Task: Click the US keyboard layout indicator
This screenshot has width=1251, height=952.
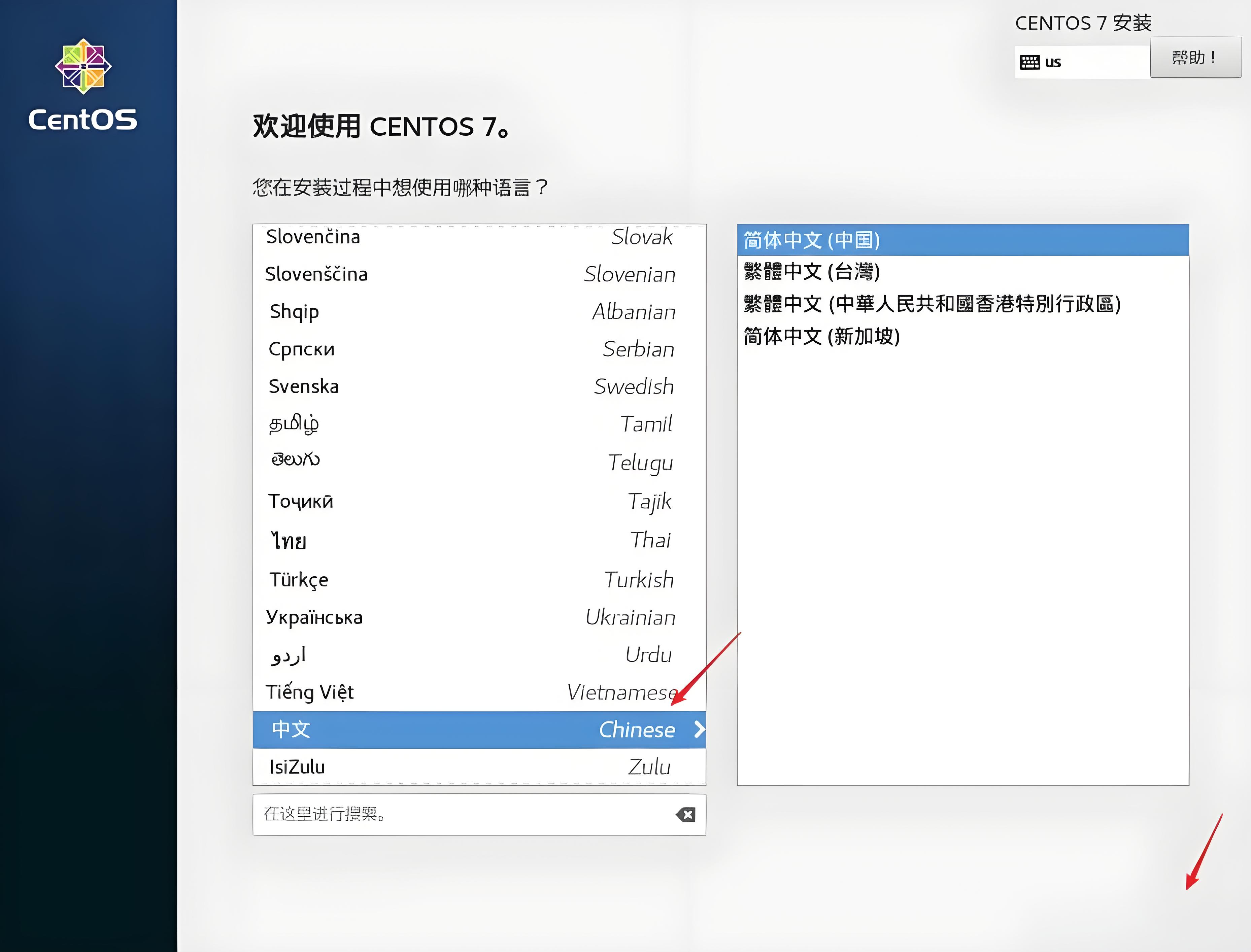Action: click(1041, 62)
